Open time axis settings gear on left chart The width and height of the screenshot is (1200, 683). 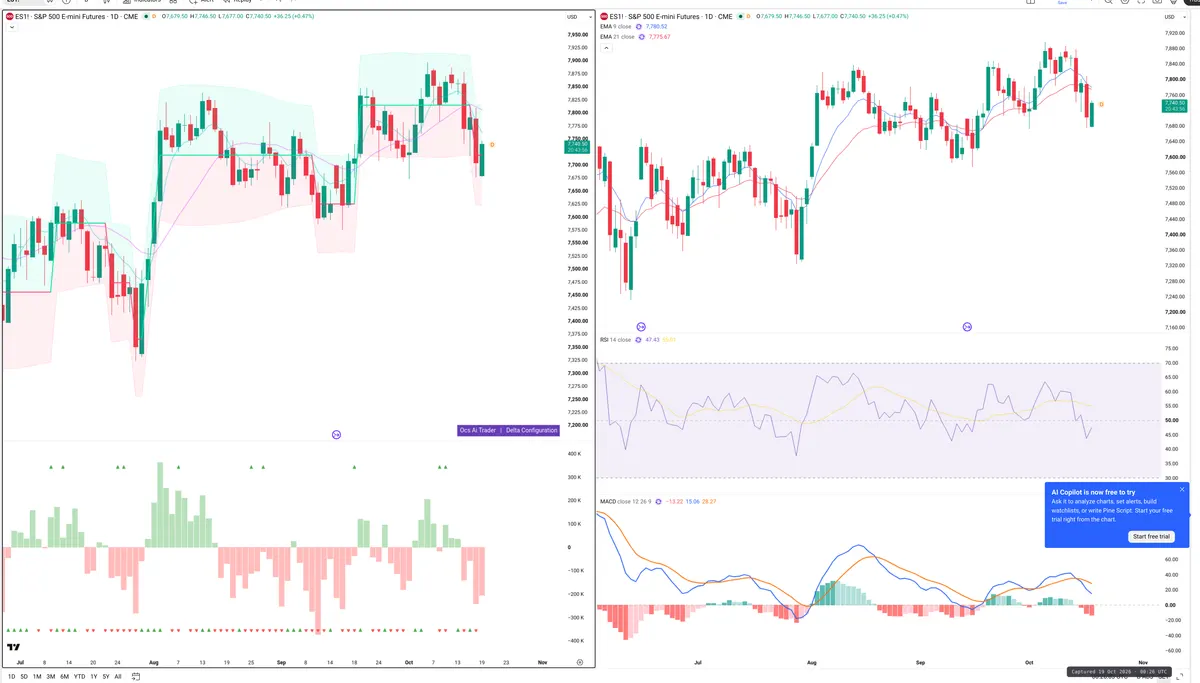[580, 662]
